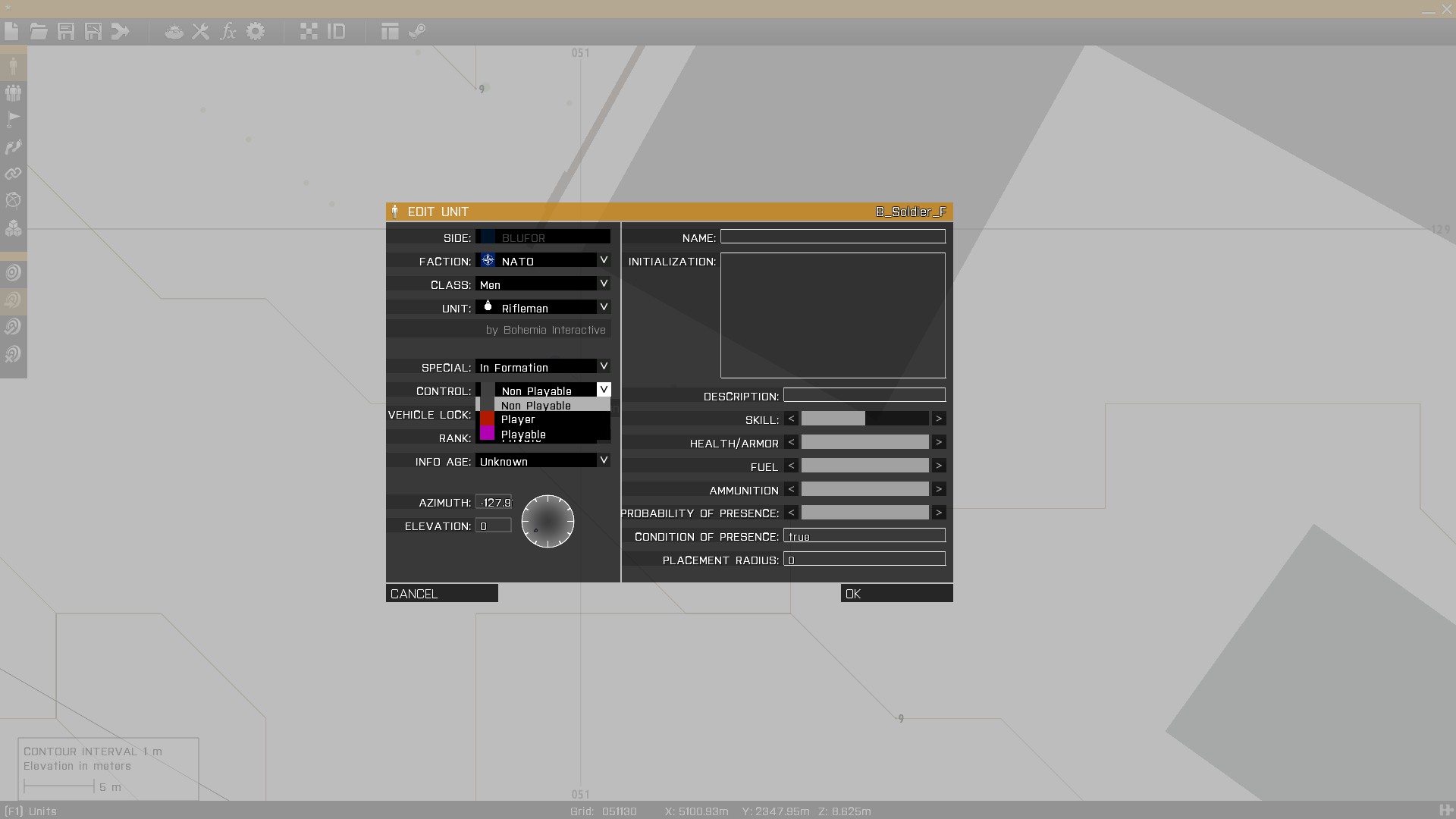Click the fx functions viewer icon

point(227,32)
